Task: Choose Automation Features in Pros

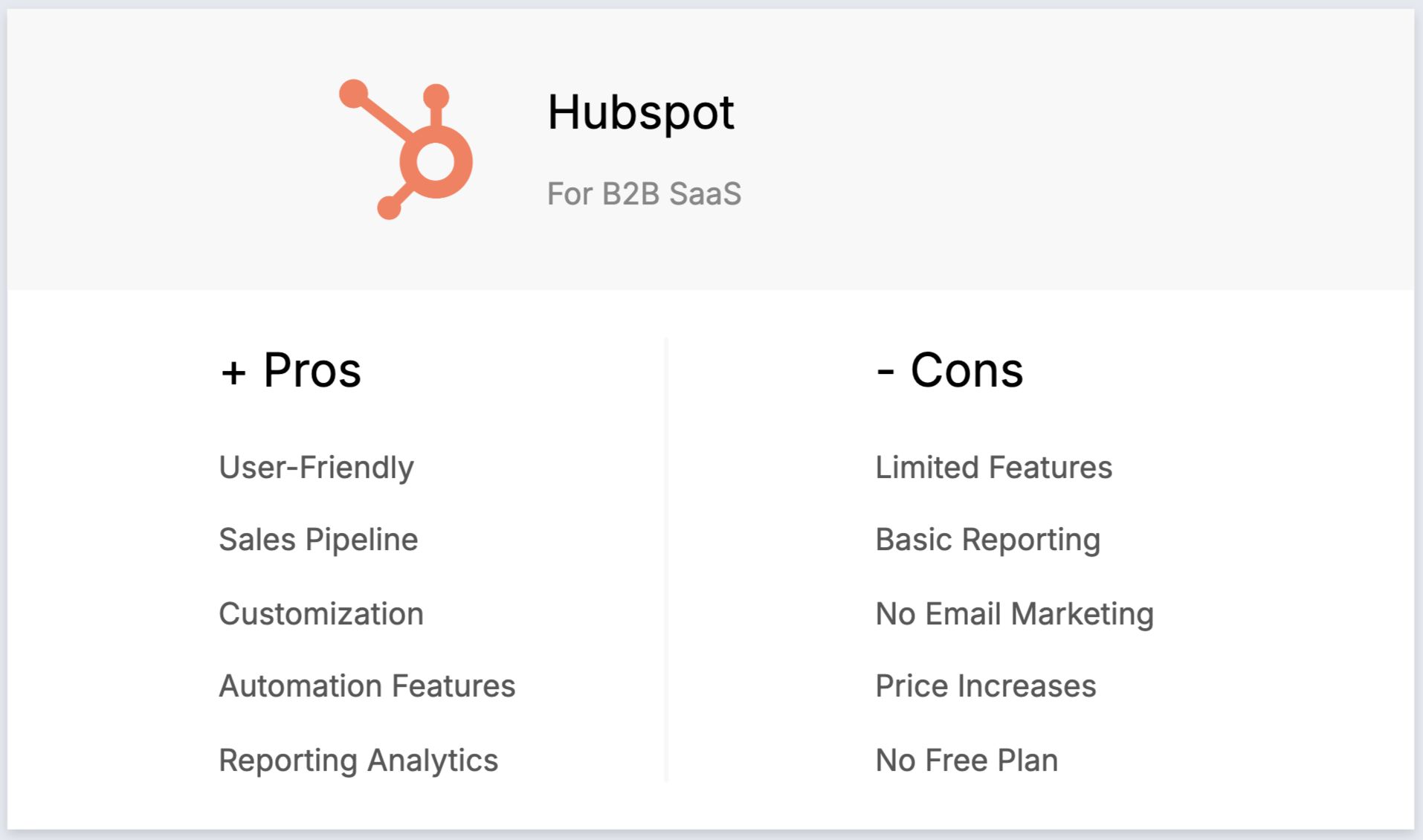Action: pyautogui.click(x=367, y=686)
